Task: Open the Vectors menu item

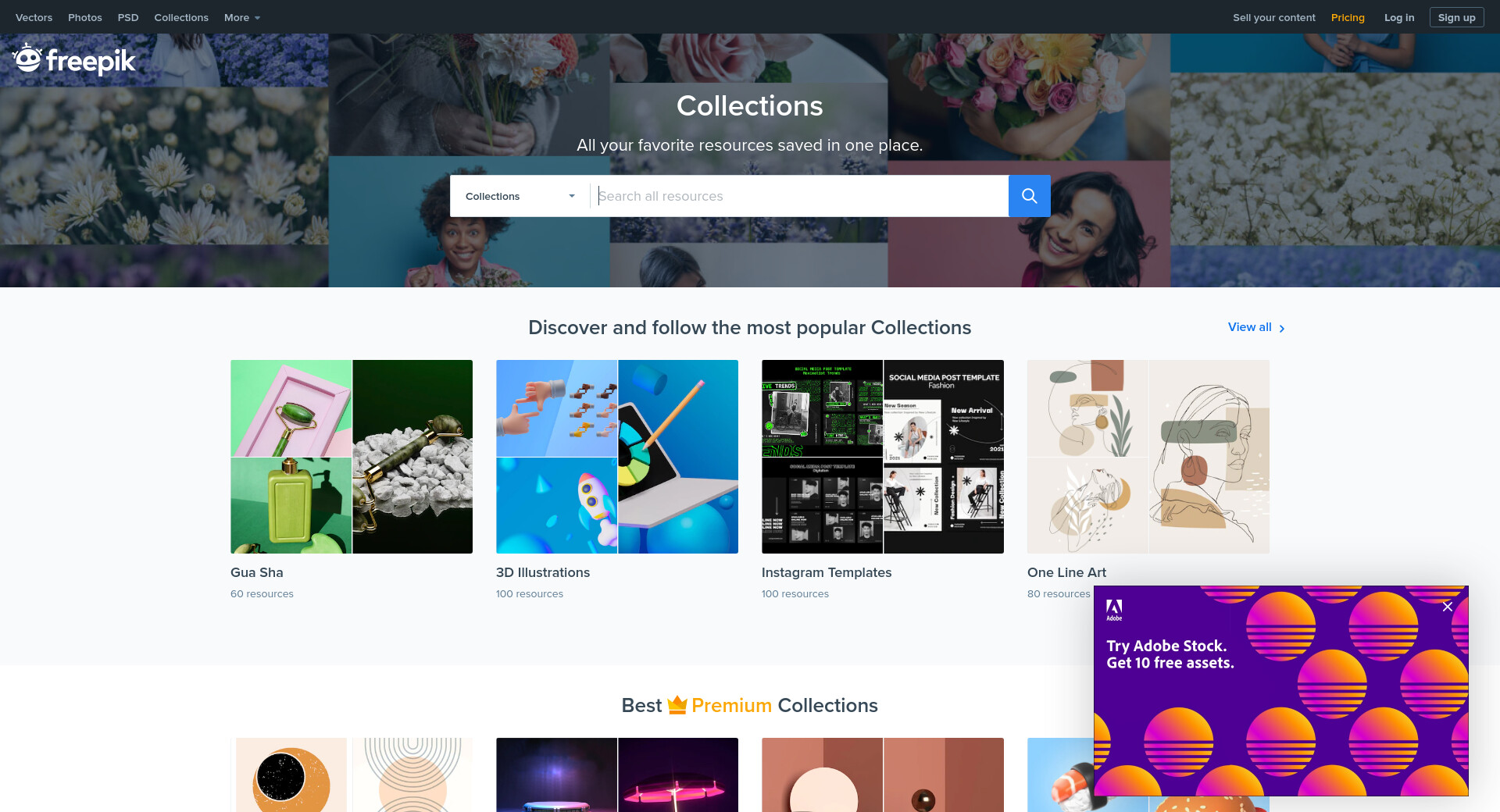Action: pos(34,17)
